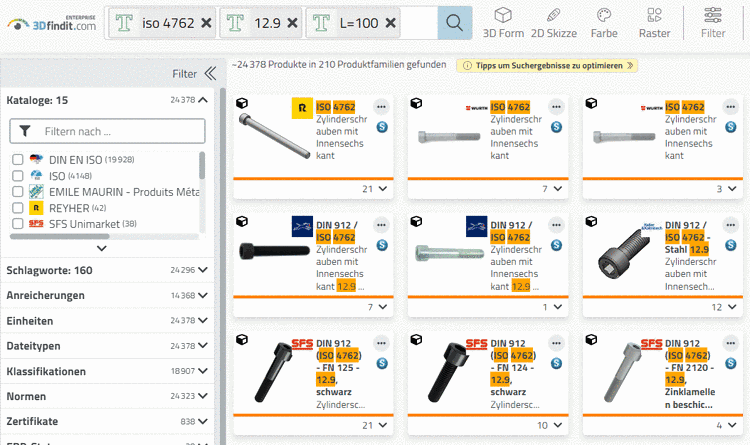Open options menu of SFS FN 2120 card
This screenshot has height=445, width=750.
(730, 343)
